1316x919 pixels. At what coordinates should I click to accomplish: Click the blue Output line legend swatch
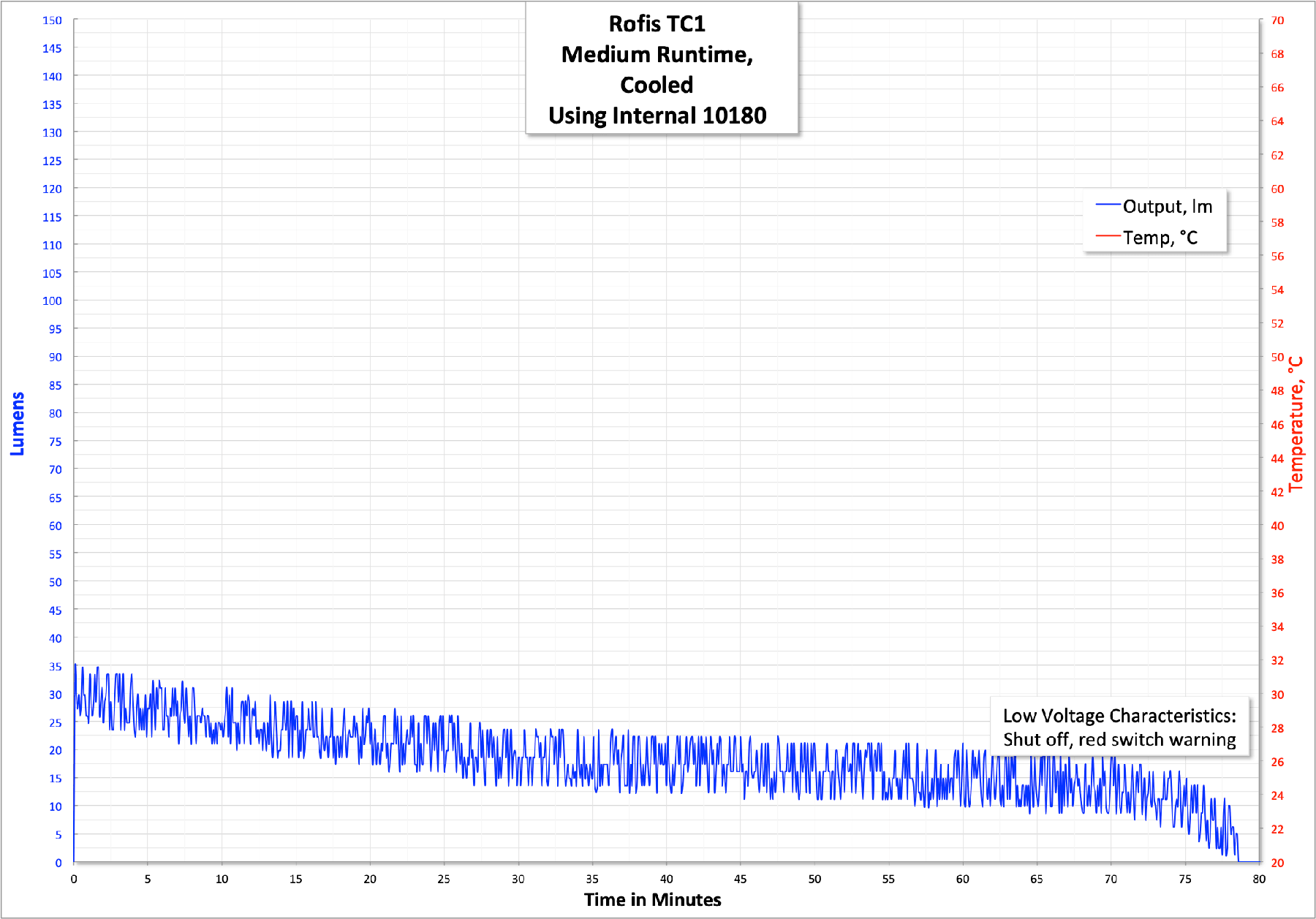(x=1108, y=205)
